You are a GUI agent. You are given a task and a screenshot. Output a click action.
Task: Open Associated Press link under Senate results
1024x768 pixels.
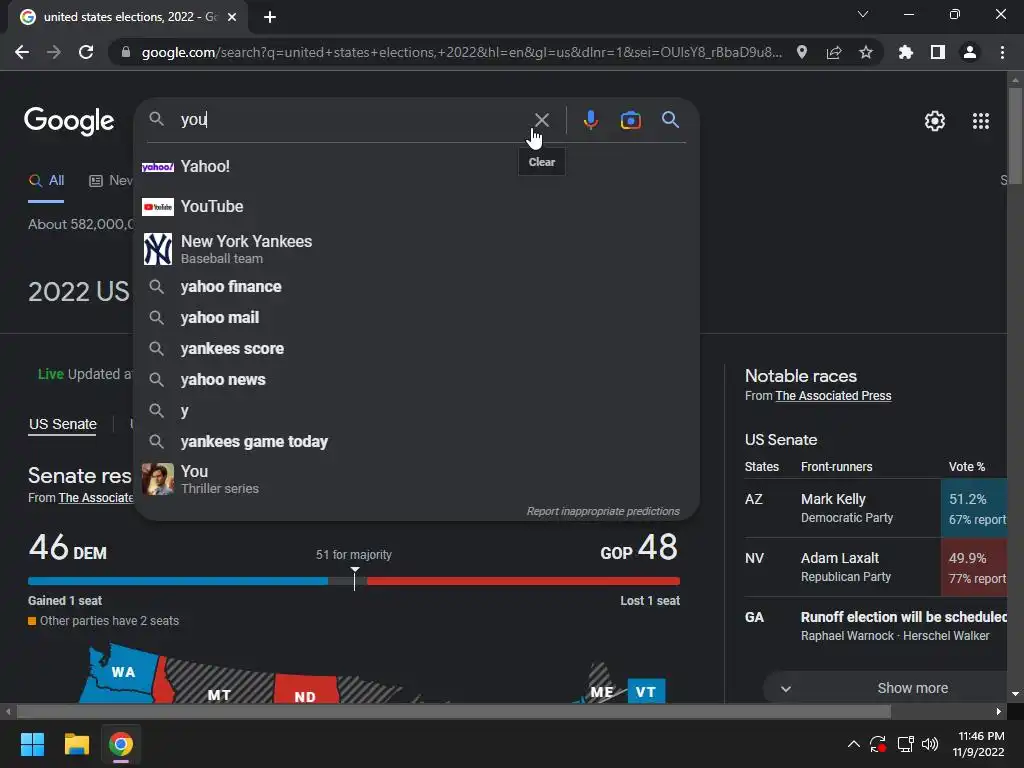click(96, 498)
